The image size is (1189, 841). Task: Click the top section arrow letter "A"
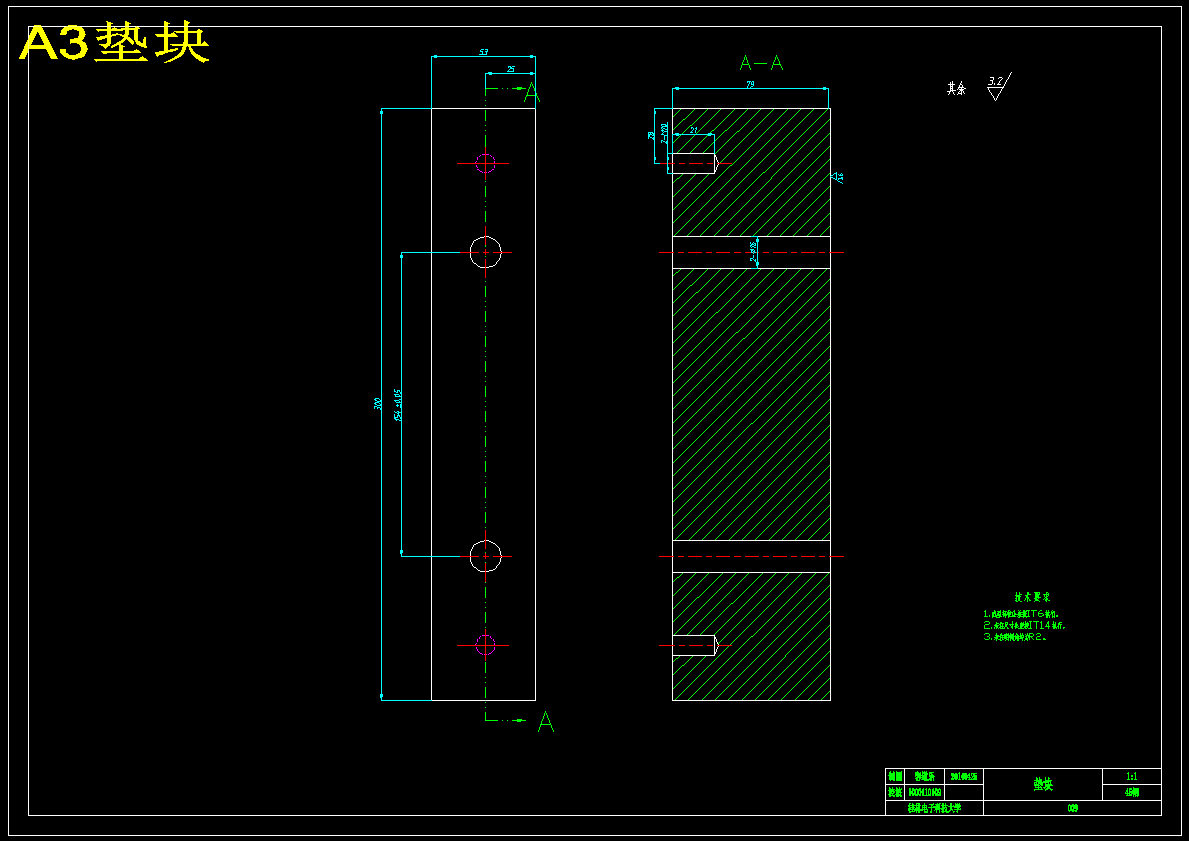532,93
